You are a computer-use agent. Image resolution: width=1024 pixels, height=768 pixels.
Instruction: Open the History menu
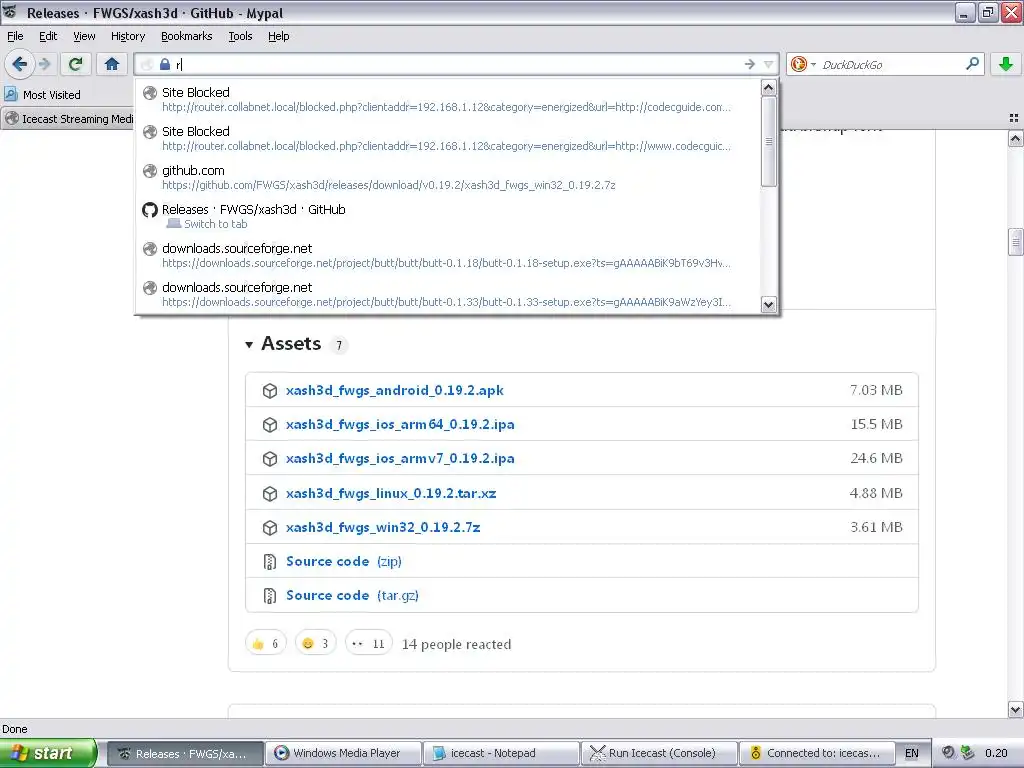coord(128,36)
